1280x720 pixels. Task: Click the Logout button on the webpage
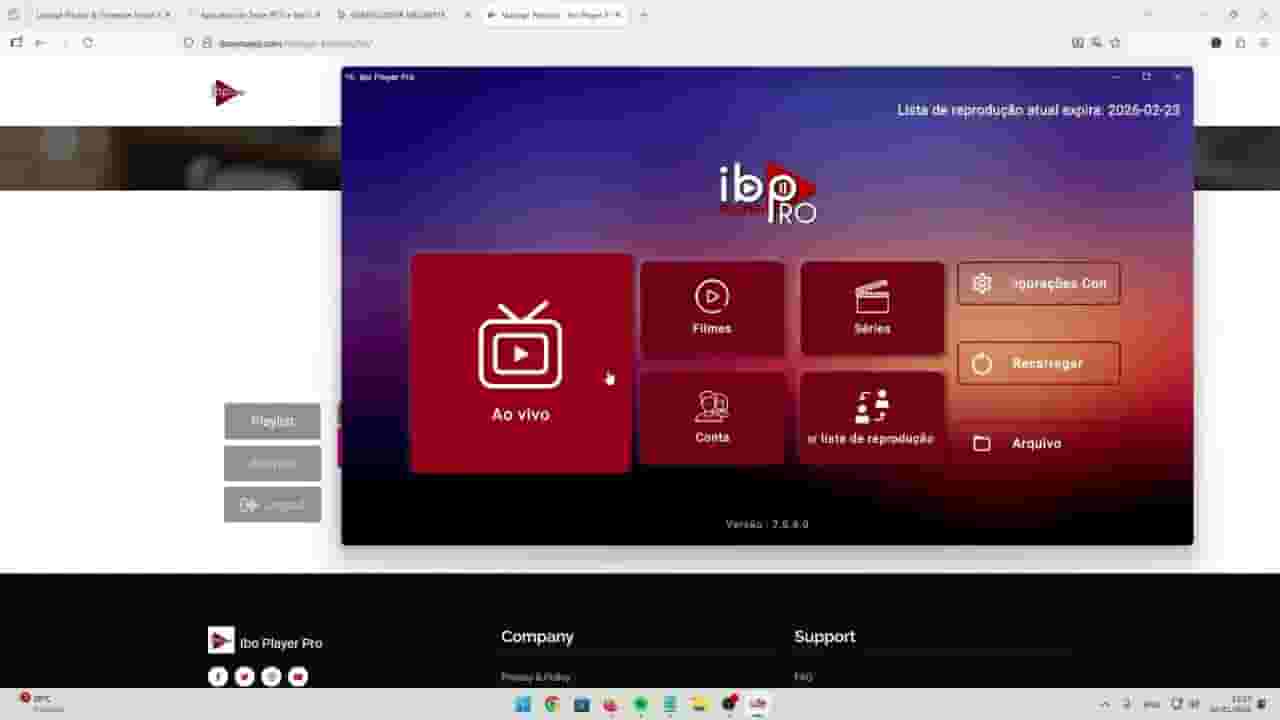(x=273, y=505)
